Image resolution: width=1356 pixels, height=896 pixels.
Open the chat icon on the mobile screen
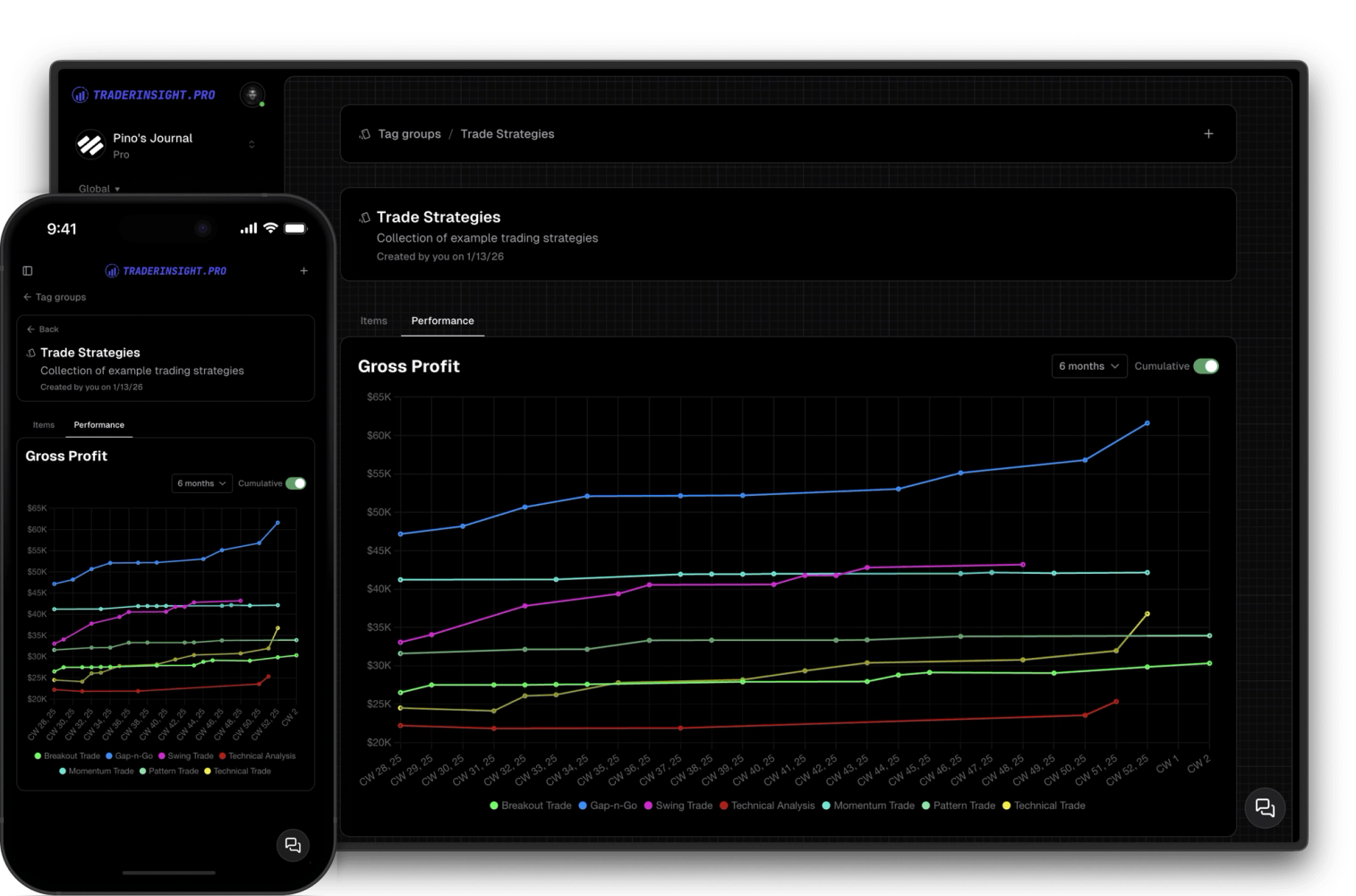(293, 844)
